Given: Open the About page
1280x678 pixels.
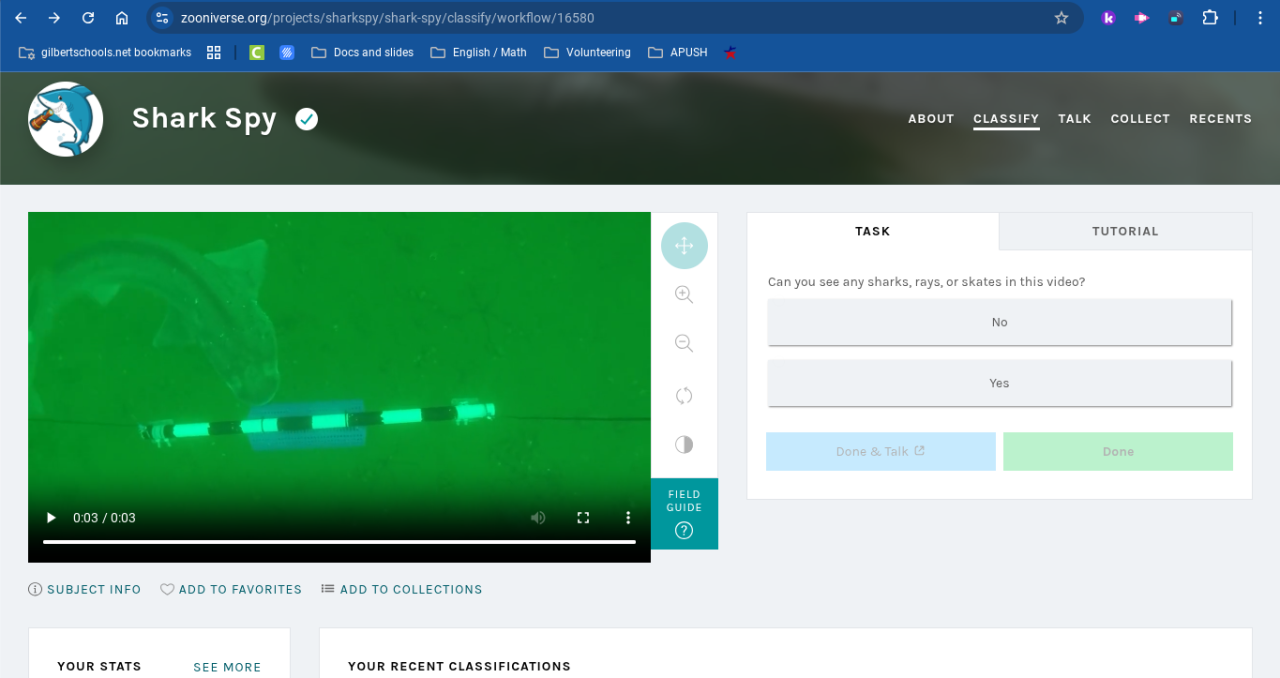Looking at the screenshot, I should tap(931, 119).
